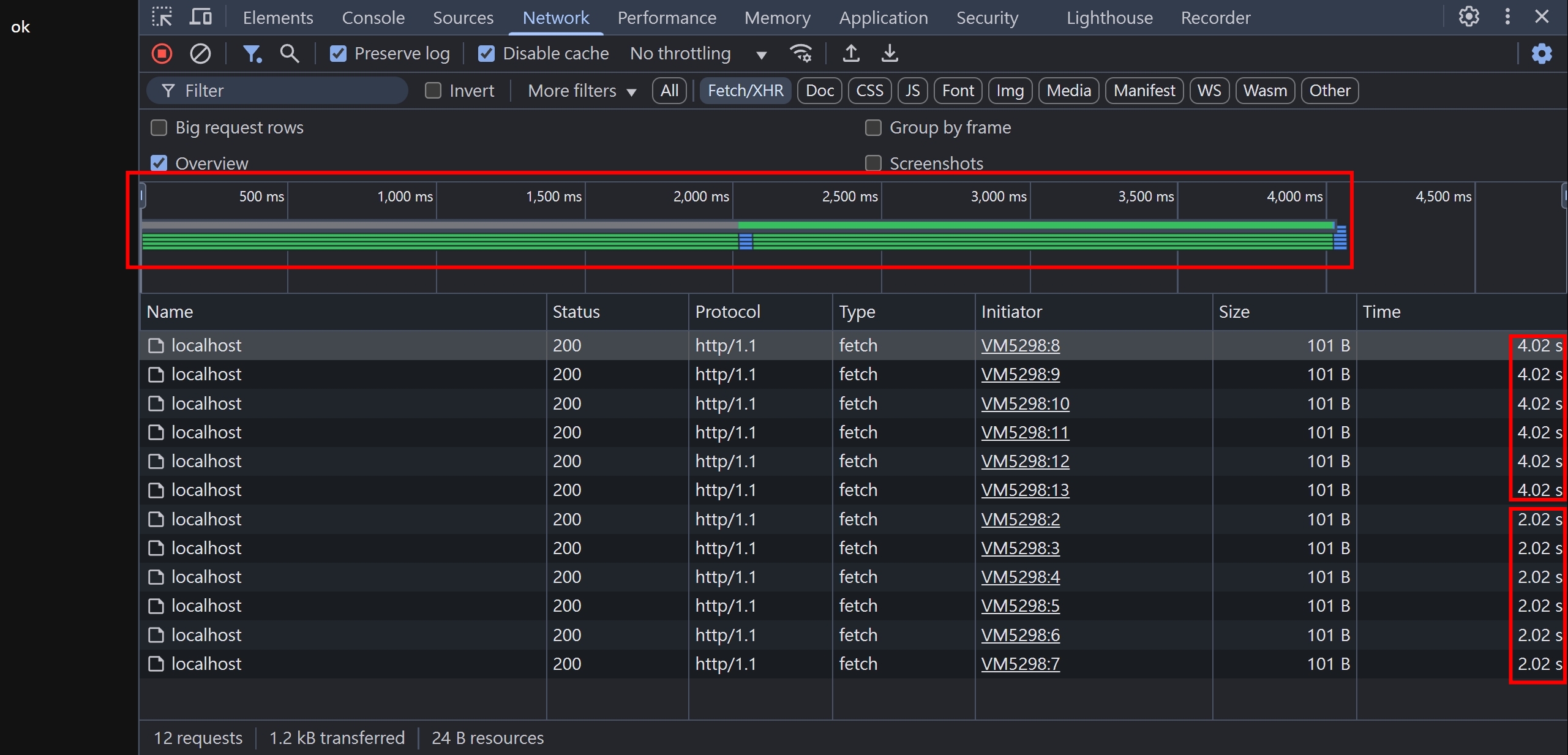
Task: Open initiator link VM5298:13
Action: tap(1025, 490)
